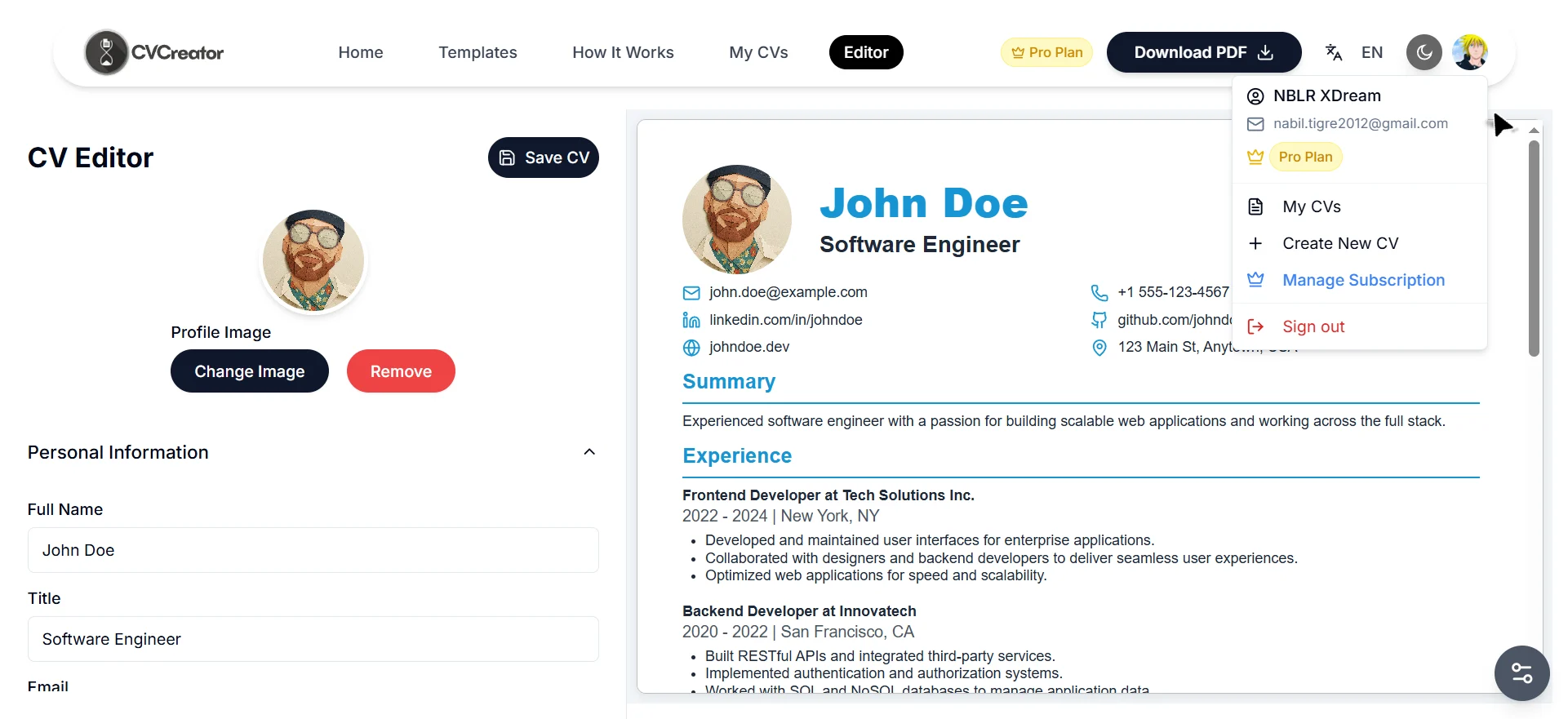Click linkedin.com/in/johndoe text
1568x719 pixels.
click(x=786, y=320)
